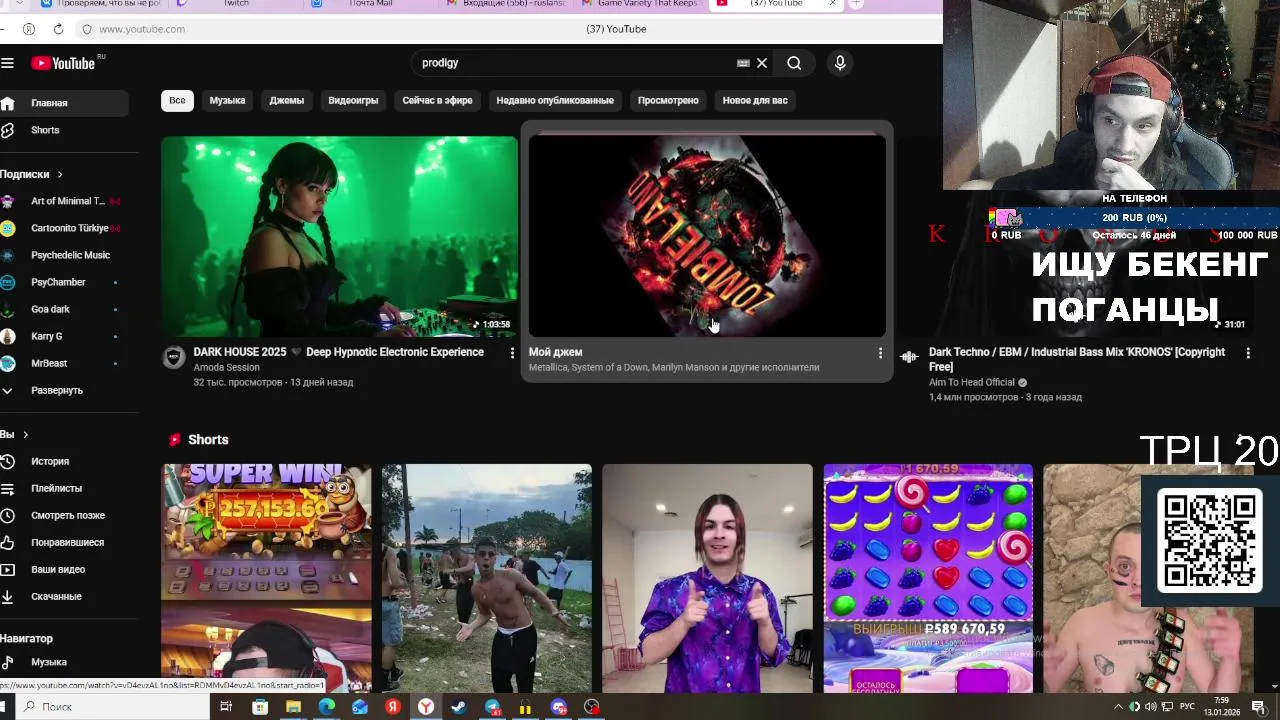Viewport: 1280px width, 720px height.
Task: Open Смотреть позже in the sidebar
Action: pyautogui.click(x=64, y=515)
